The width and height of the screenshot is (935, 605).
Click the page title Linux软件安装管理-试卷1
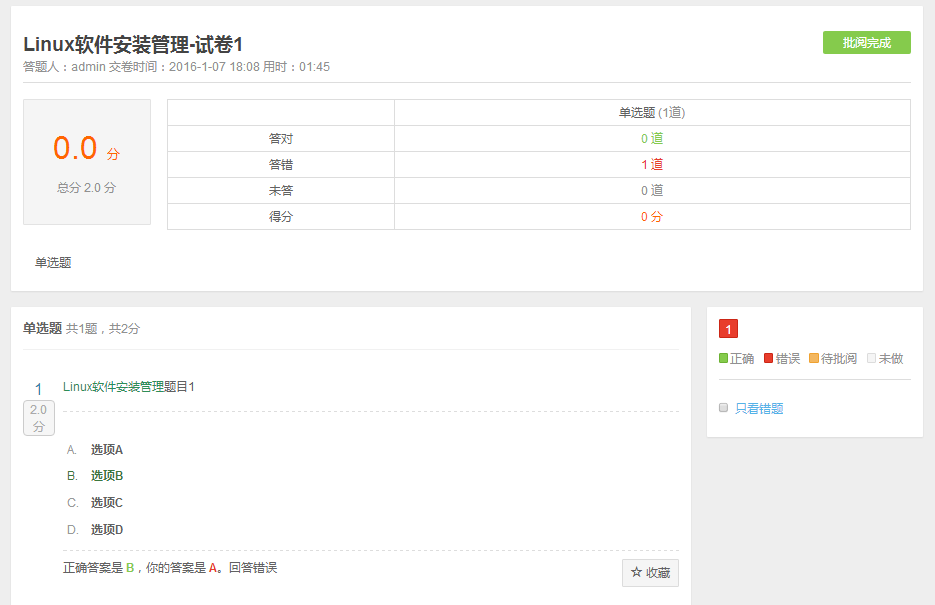tap(133, 45)
